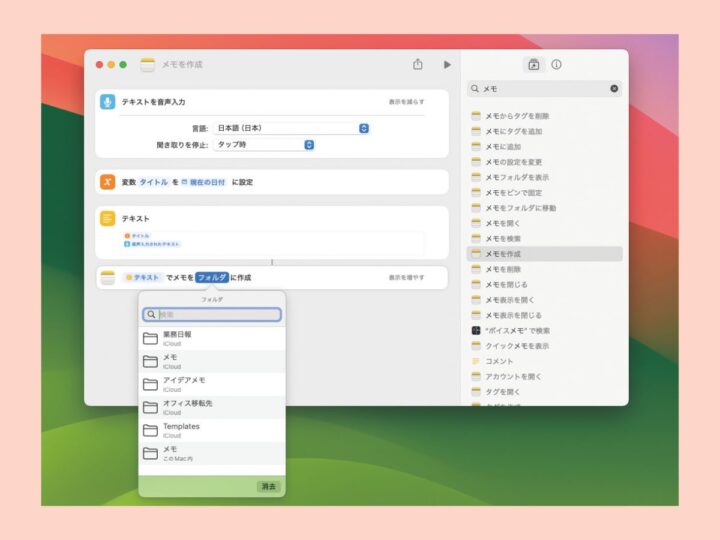Choose the メモにタグを追加 action
This screenshot has height=540, width=720.
[x=545, y=131]
